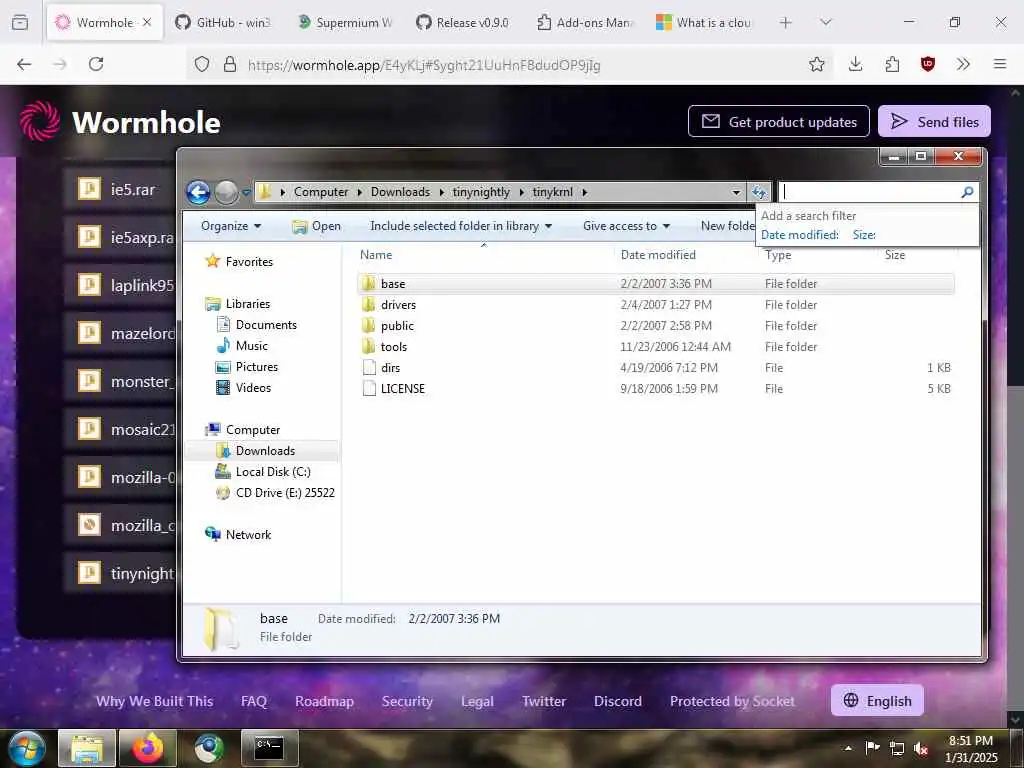Screen dimensions: 1024x768
Task: Select the public folder icon
Action: click(x=369, y=325)
